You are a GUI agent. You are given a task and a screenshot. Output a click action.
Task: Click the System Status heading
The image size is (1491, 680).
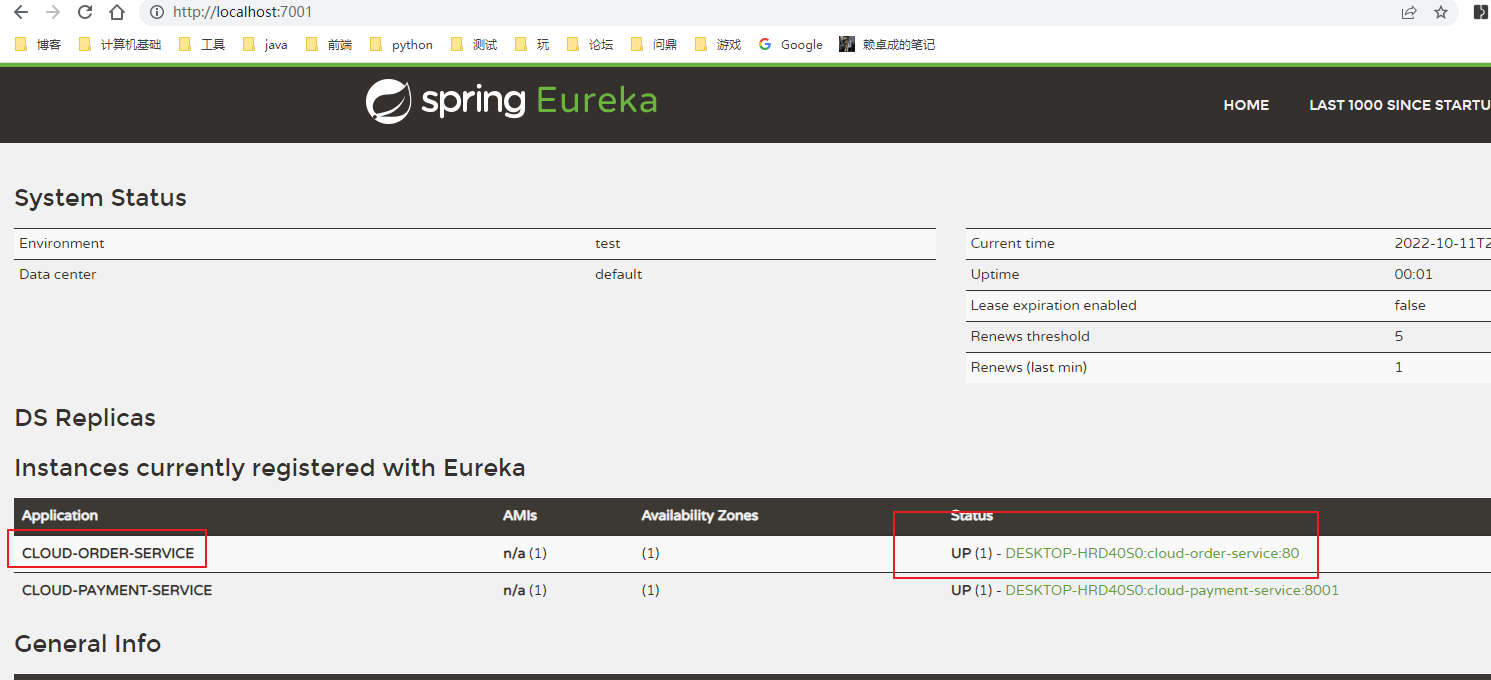click(x=101, y=198)
